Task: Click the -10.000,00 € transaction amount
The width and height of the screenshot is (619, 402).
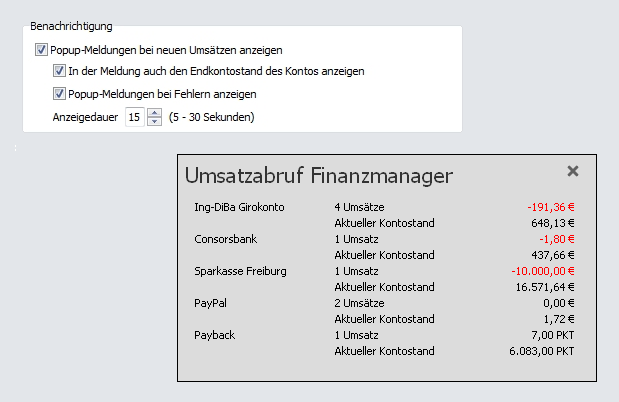Action: click(543, 272)
